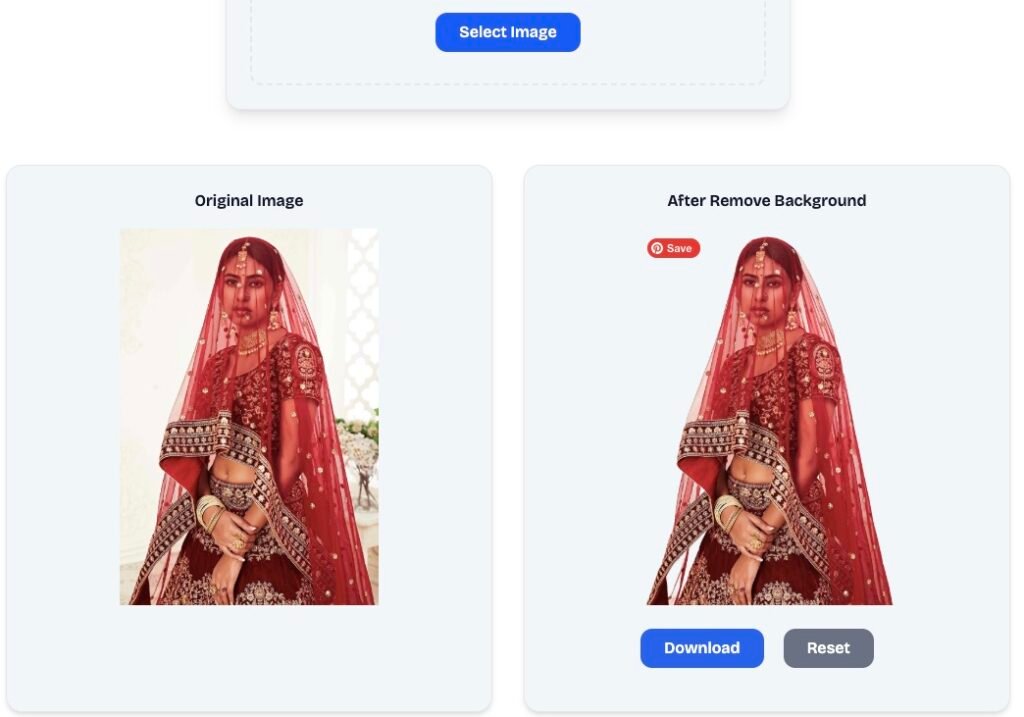Click the gold bangles in the original image
The image size is (1024, 717).
tap(209, 510)
